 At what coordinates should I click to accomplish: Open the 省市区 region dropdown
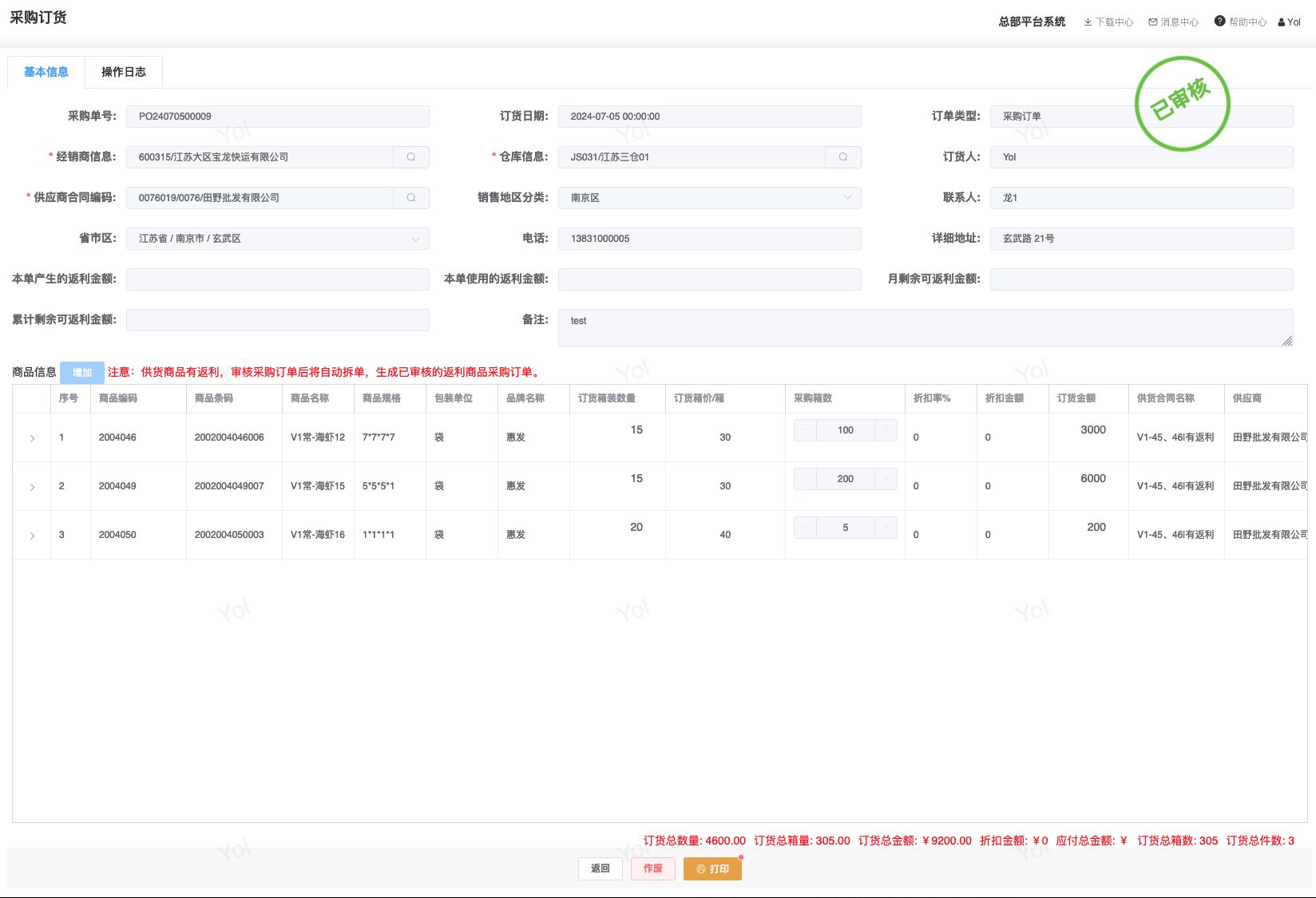pyautogui.click(x=415, y=239)
